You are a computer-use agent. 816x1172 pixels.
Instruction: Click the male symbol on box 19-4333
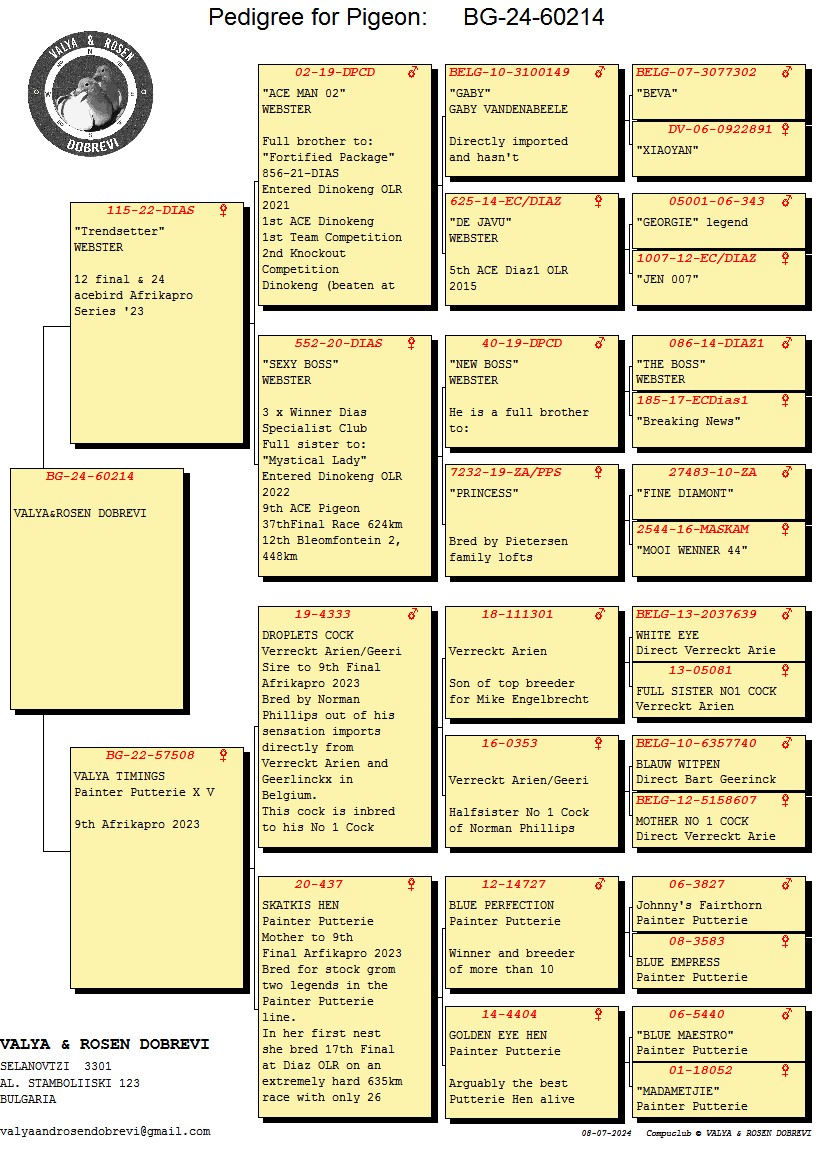pos(412,614)
